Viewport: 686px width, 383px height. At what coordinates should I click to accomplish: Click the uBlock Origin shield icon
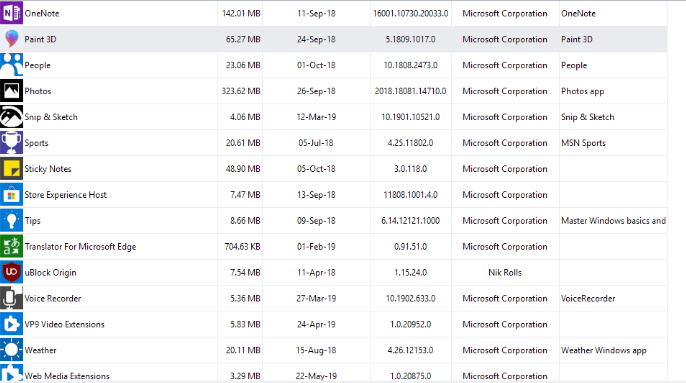click(11, 272)
